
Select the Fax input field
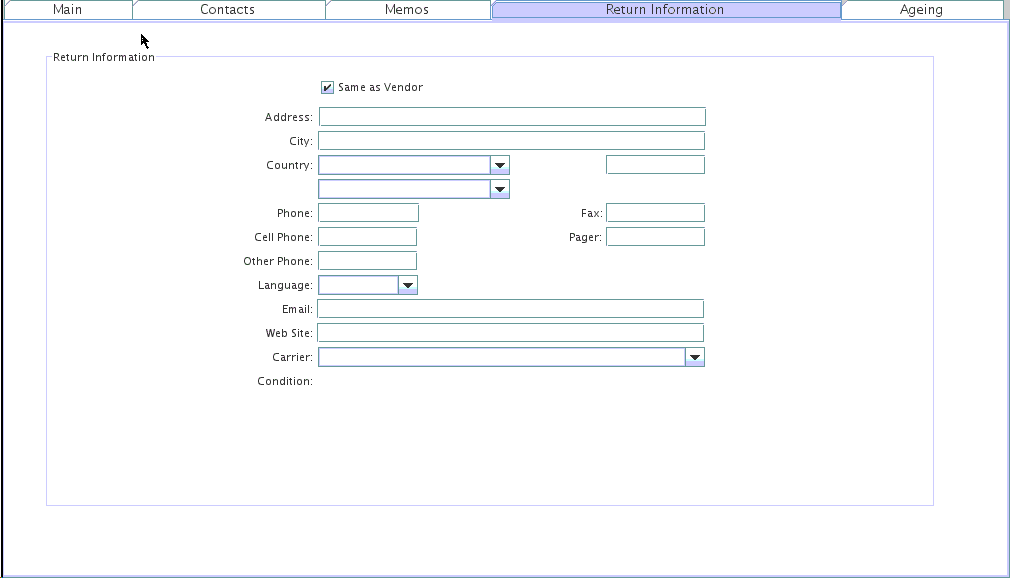point(655,213)
